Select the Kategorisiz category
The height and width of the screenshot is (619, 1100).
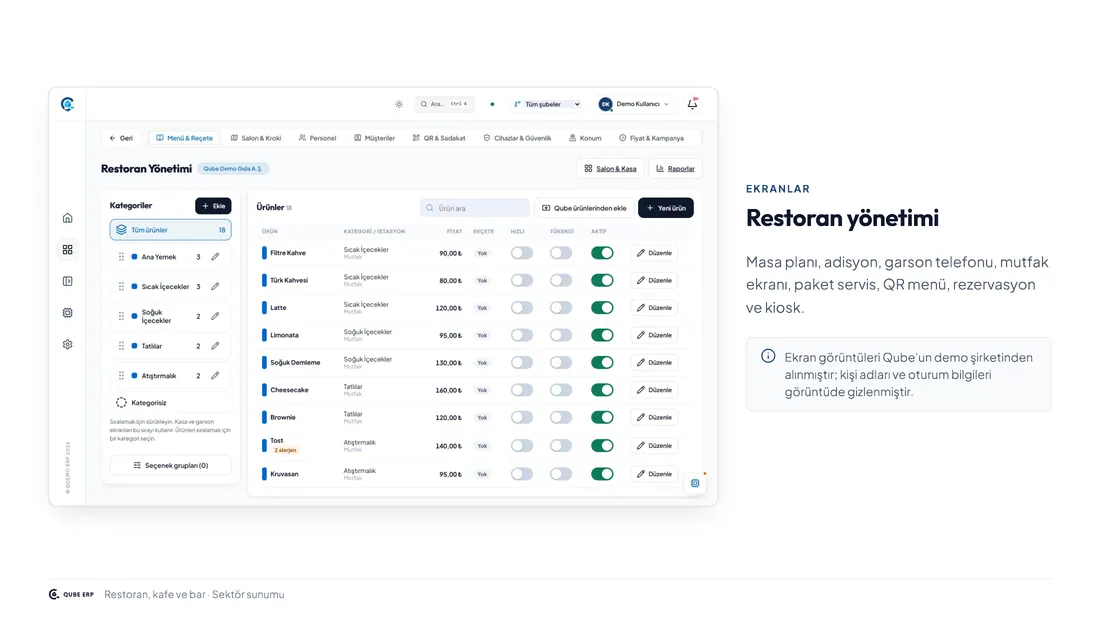(170, 403)
